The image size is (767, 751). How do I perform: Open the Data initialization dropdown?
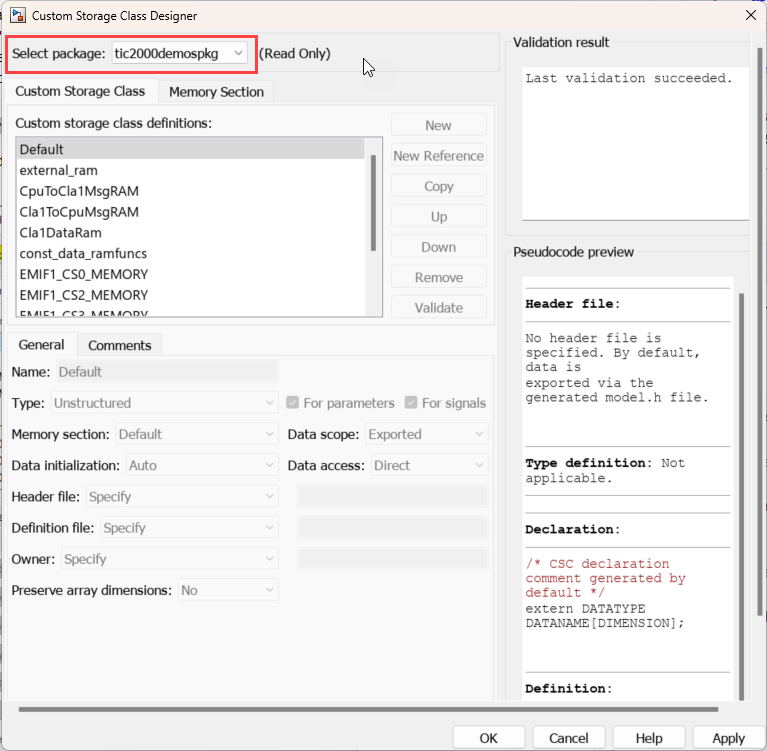point(203,465)
